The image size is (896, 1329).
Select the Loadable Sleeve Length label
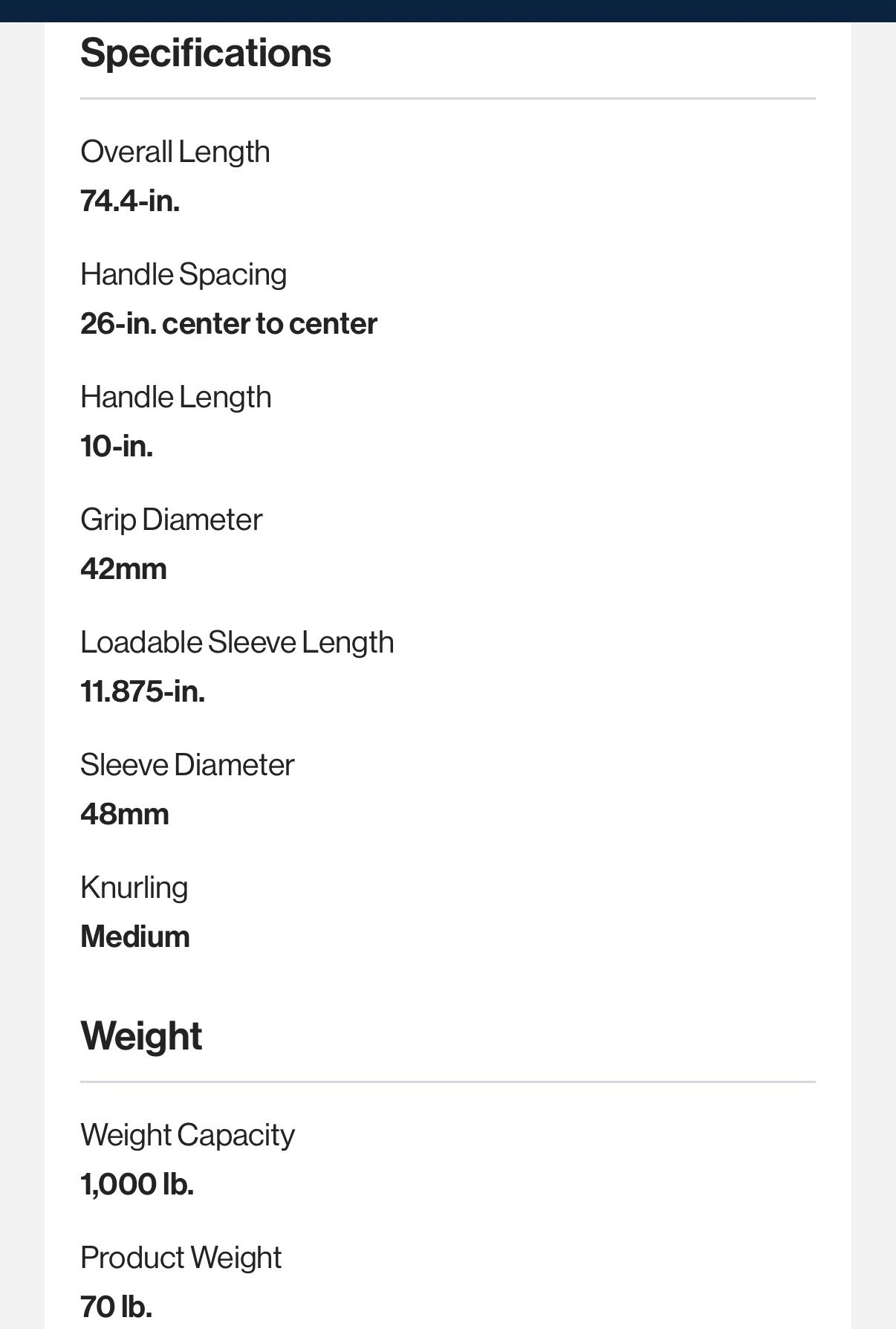coord(237,642)
